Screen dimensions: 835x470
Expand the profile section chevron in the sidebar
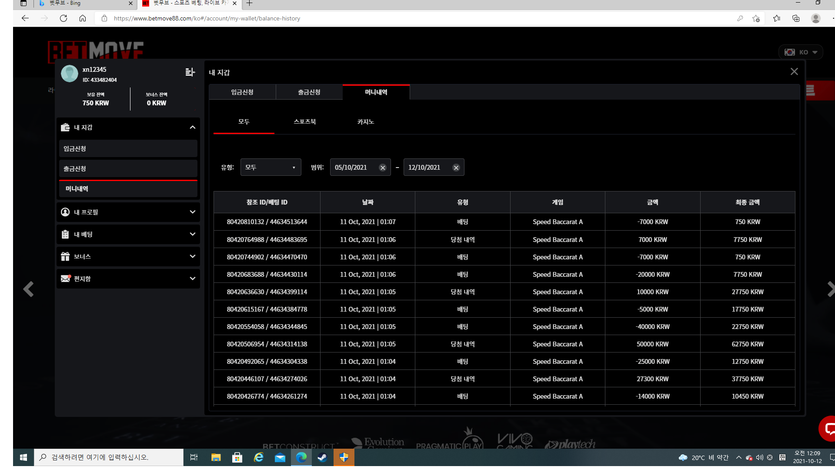(x=192, y=212)
